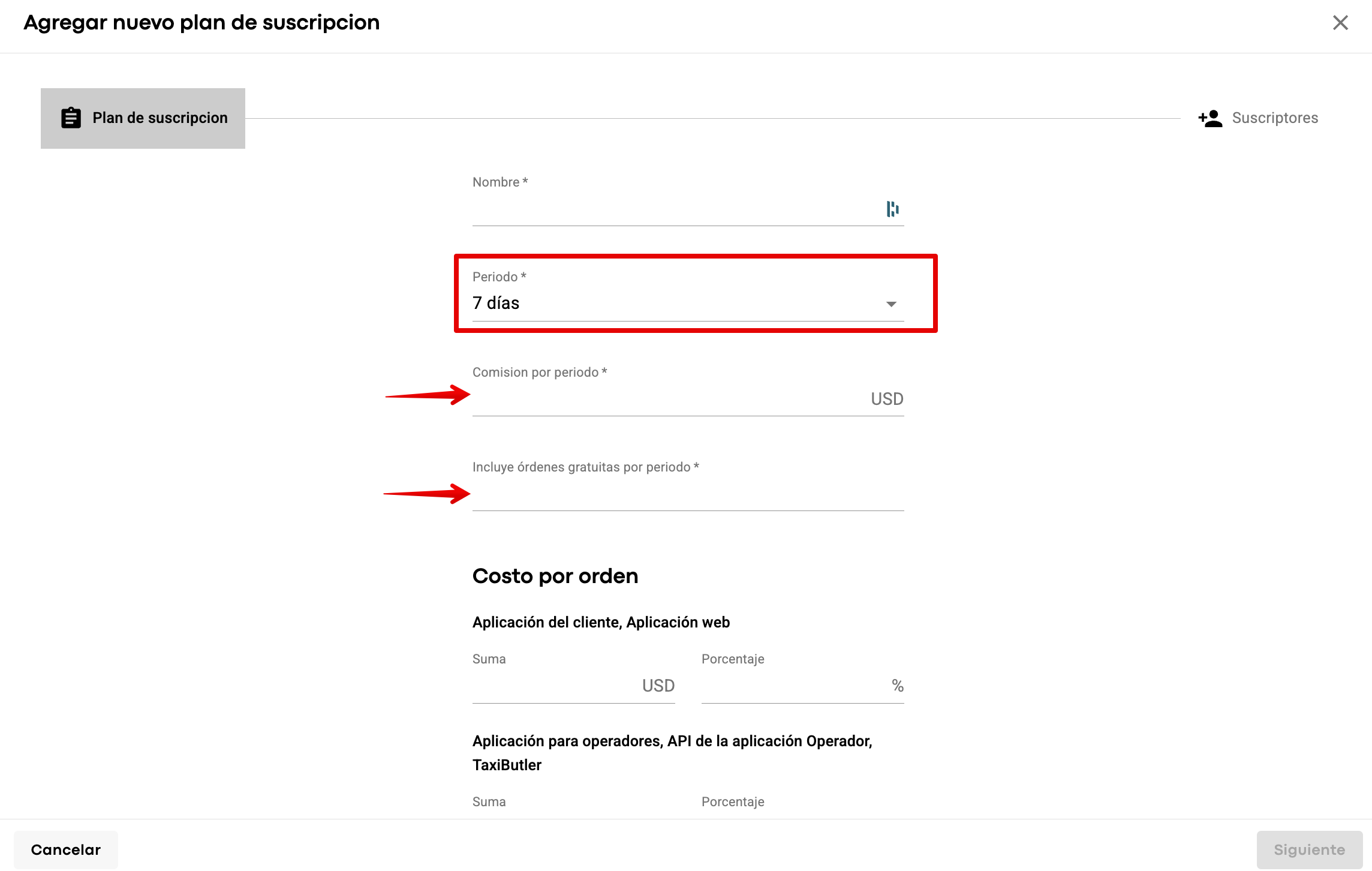This screenshot has width=1372, height=871.
Task: Click the add-person Suscriptores icon
Action: [x=1210, y=118]
